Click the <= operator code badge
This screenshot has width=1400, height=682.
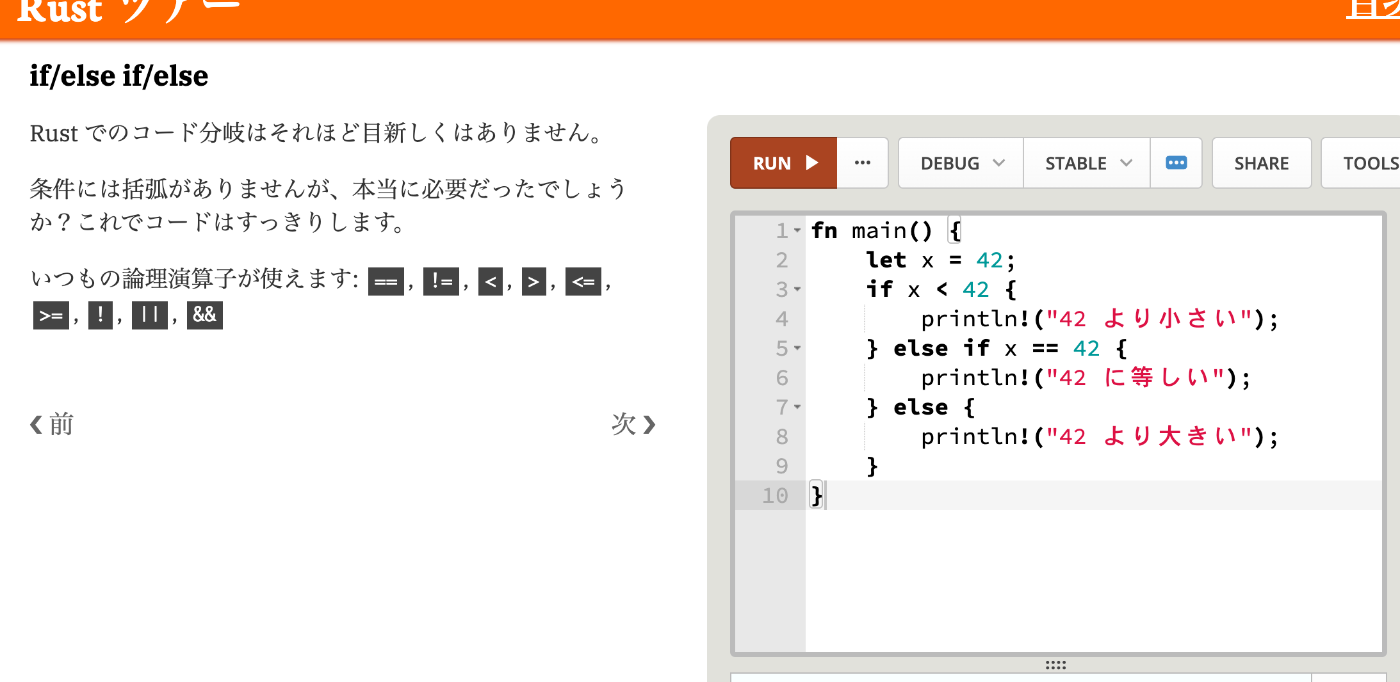[582, 282]
